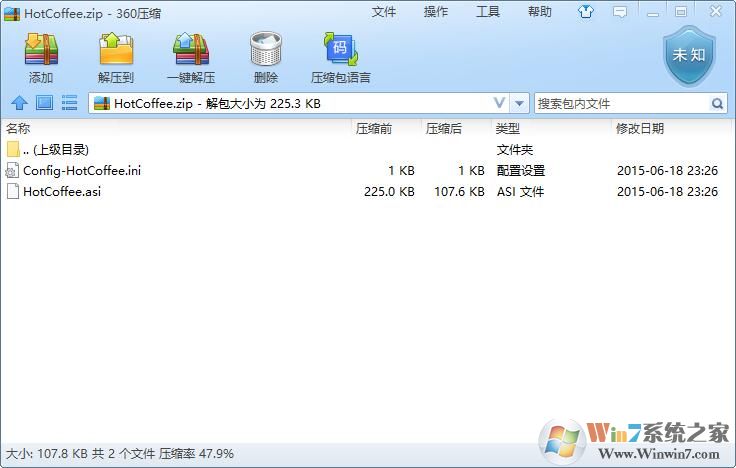Open the 帮助 menu
This screenshot has width=736, height=468.
(x=540, y=12)
